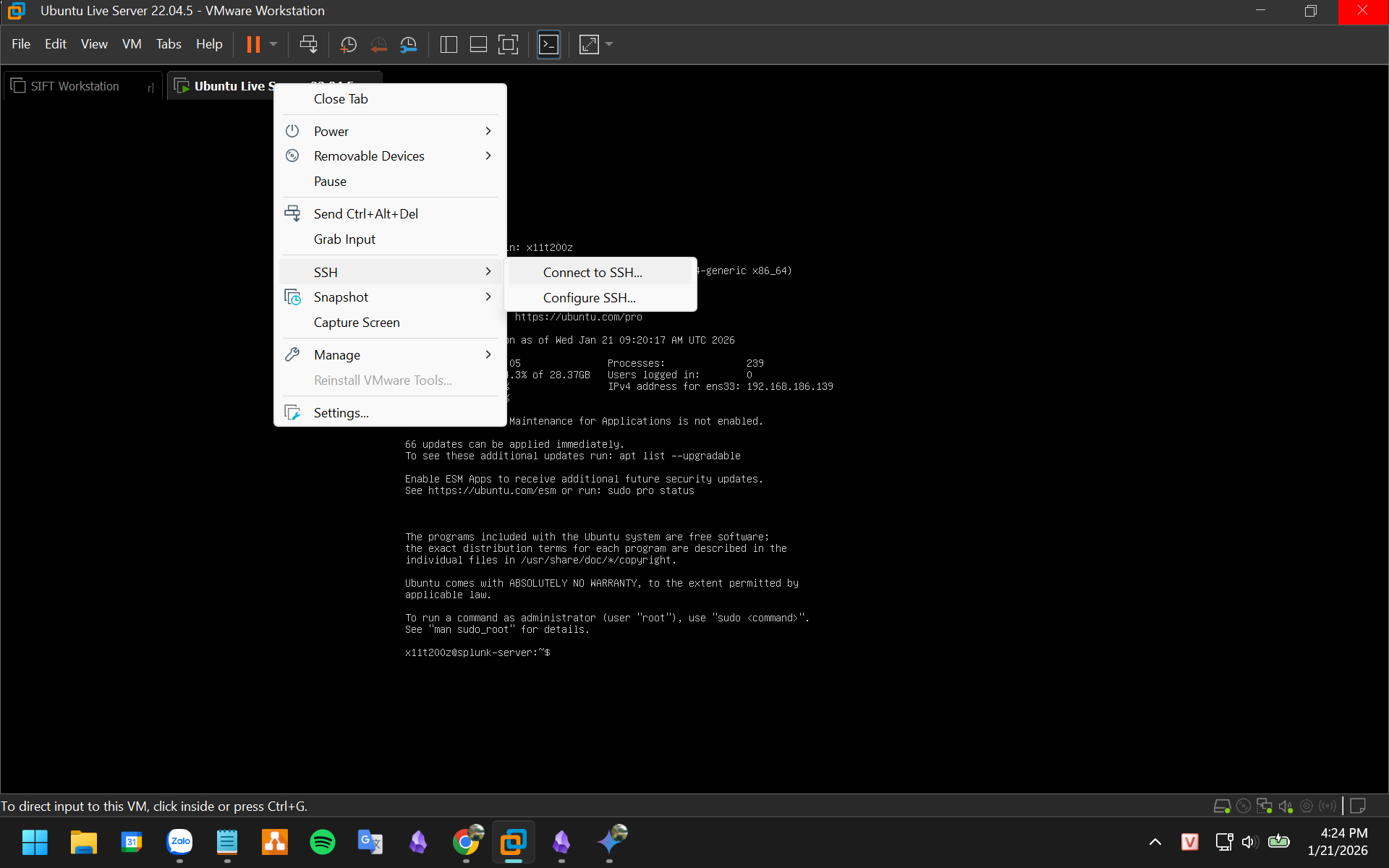Open the VM menu in menu bar
The width and height of the screenshot is (1389, 868).
[x=132, y=44]
